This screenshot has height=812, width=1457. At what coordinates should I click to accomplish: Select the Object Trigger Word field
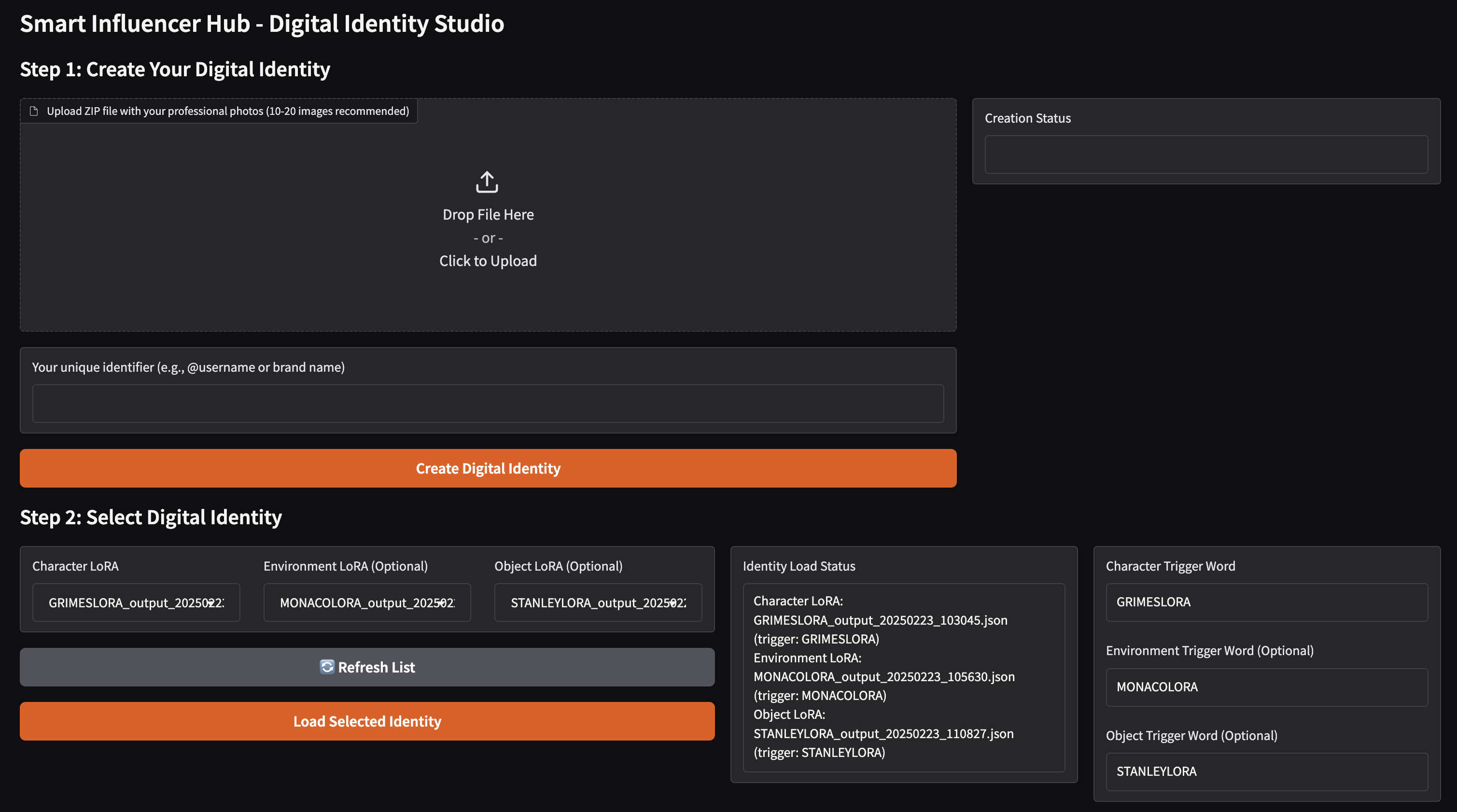[1266, 771]
